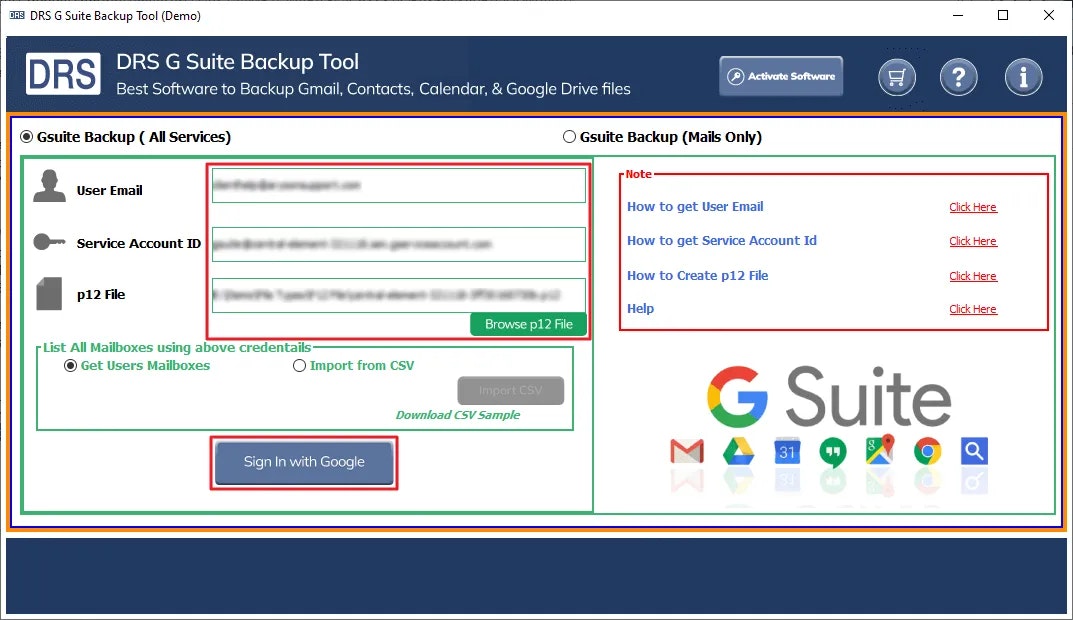The height and width of the screenshot is (620, 1073).
Task: Open the question mark help icon
Action: 958,77
